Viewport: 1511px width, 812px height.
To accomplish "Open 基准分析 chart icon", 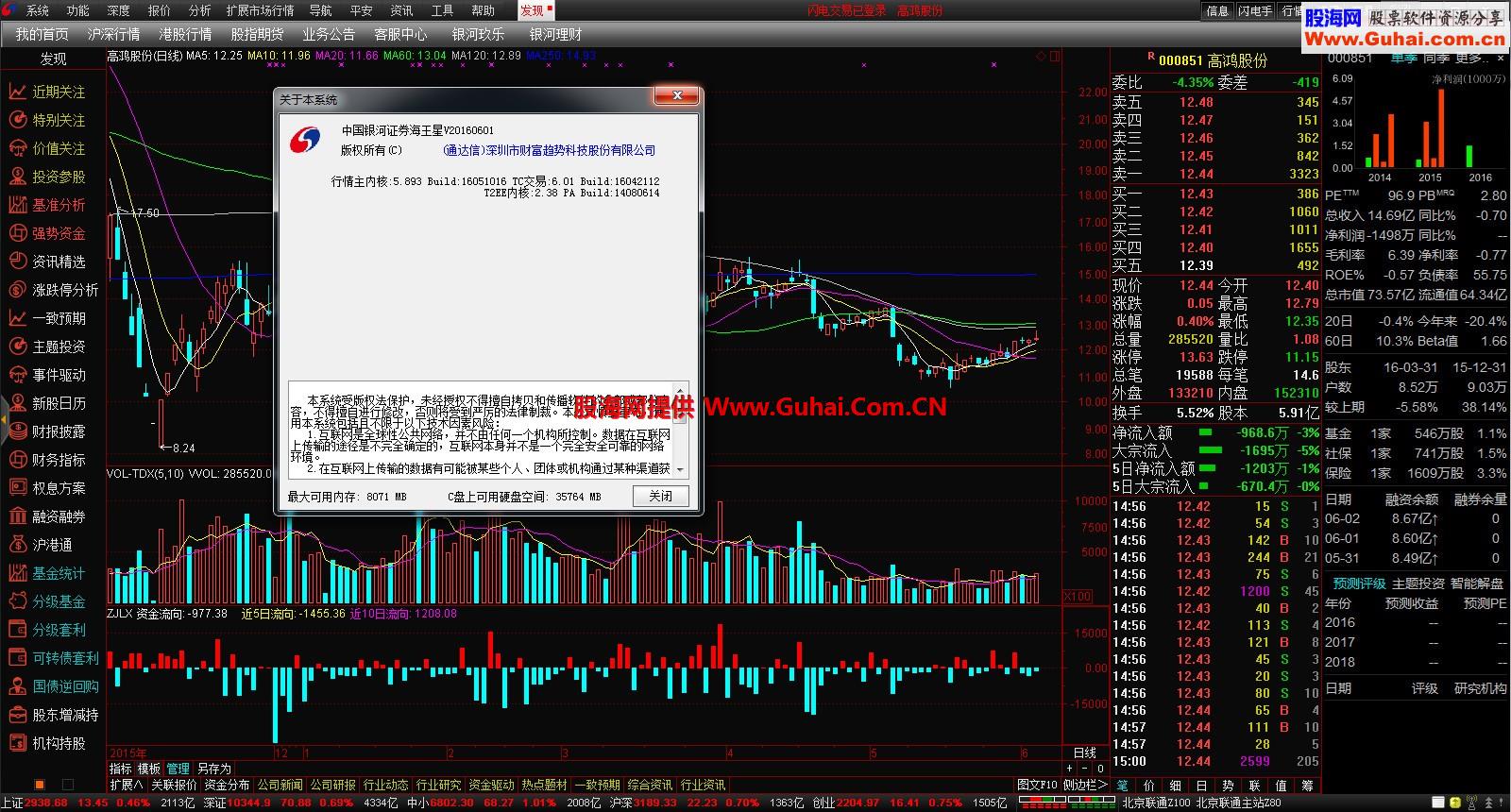I will pyautogui.click(x=17, y=205).
